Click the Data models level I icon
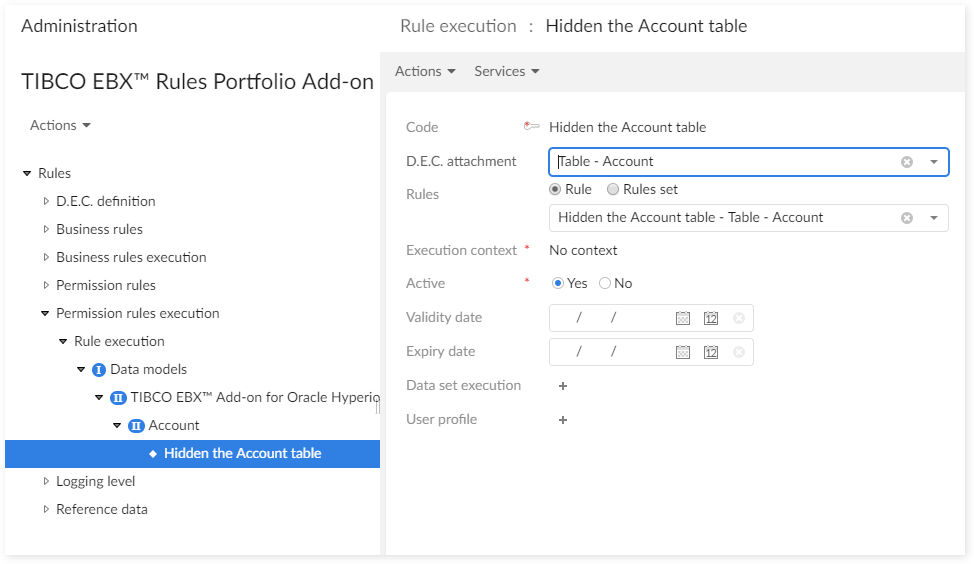The image size is (974, 564). click(x=99, y=370)
